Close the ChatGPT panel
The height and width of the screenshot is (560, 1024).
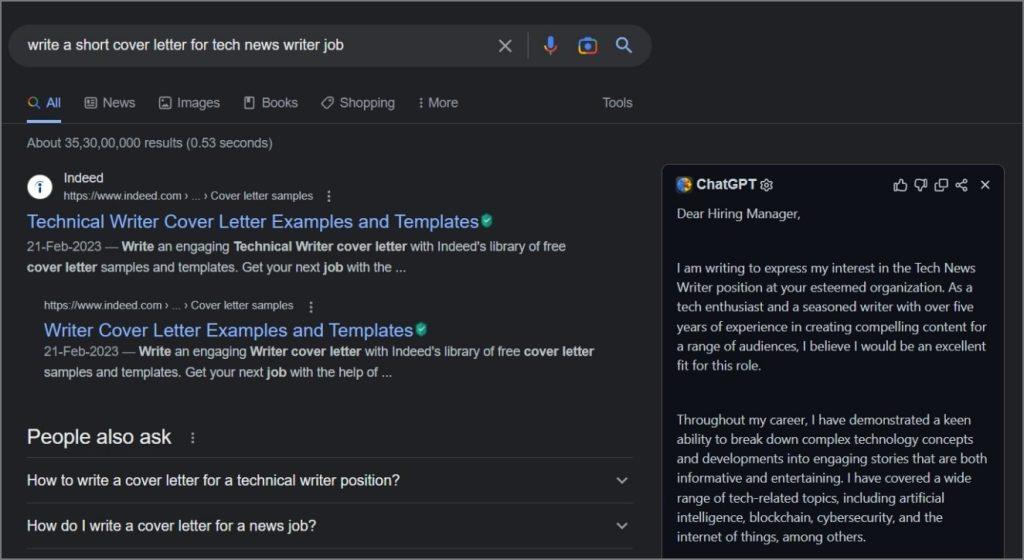[985, 185]
